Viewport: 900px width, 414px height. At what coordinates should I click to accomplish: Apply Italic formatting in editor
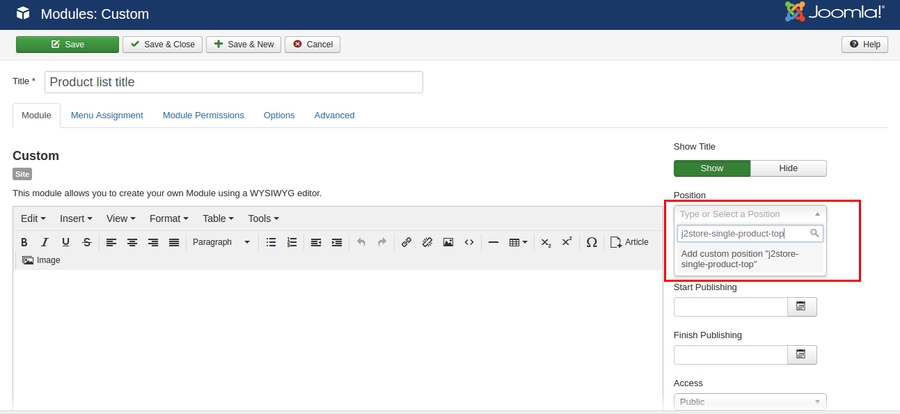pos(45,242)
